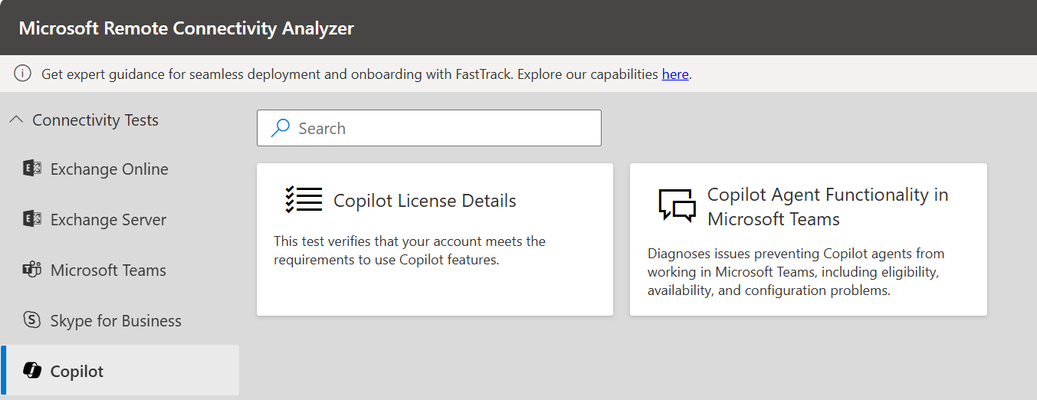Click the 'Diagnoses issues preventing Copilot agents' description
This screenshot has height=400, width=1037.
click(796, 272)
